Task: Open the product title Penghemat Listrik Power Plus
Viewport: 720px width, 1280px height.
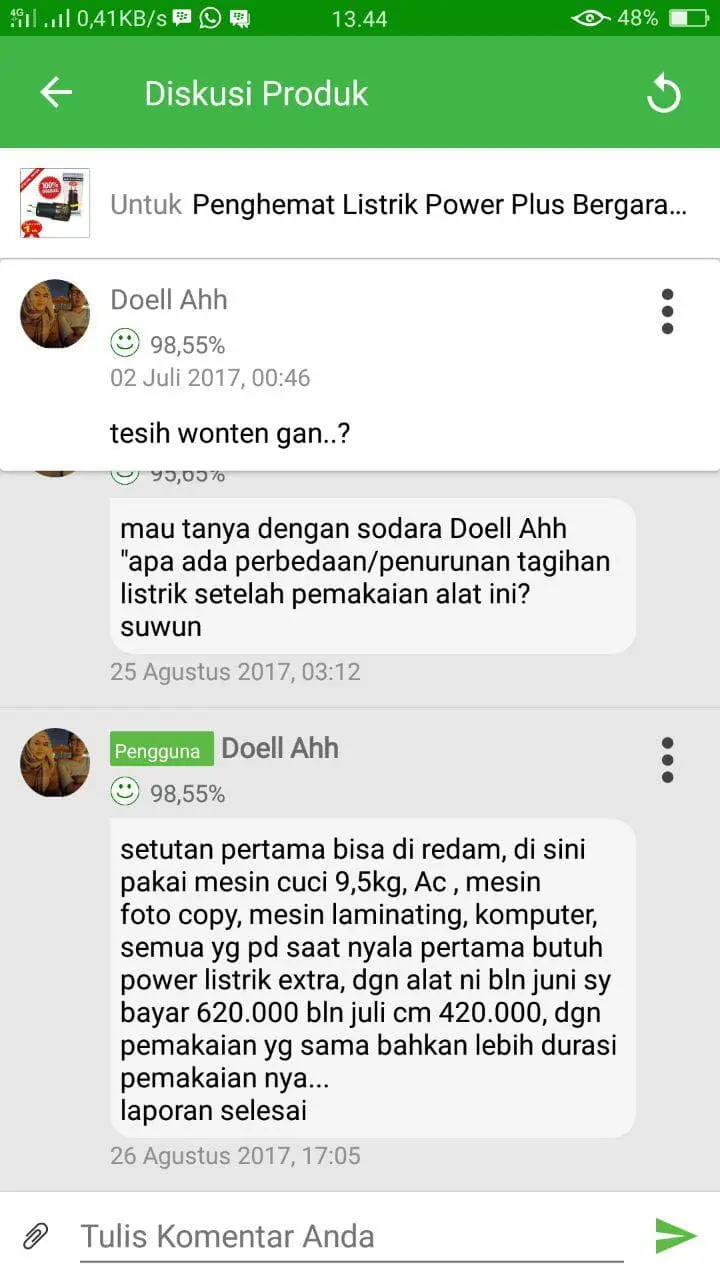Action: click(440, 205)
